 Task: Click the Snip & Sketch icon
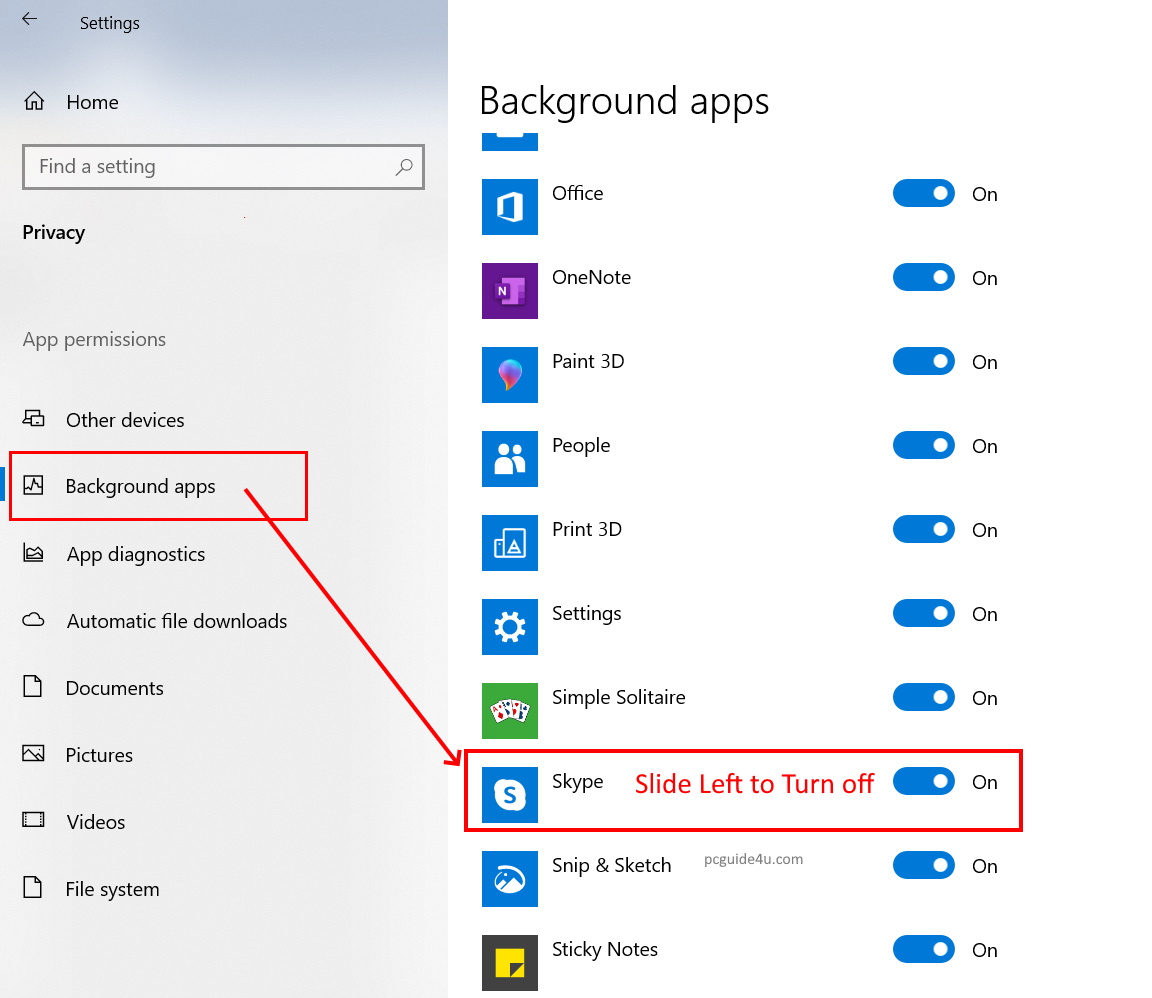[x=509, y=879]
